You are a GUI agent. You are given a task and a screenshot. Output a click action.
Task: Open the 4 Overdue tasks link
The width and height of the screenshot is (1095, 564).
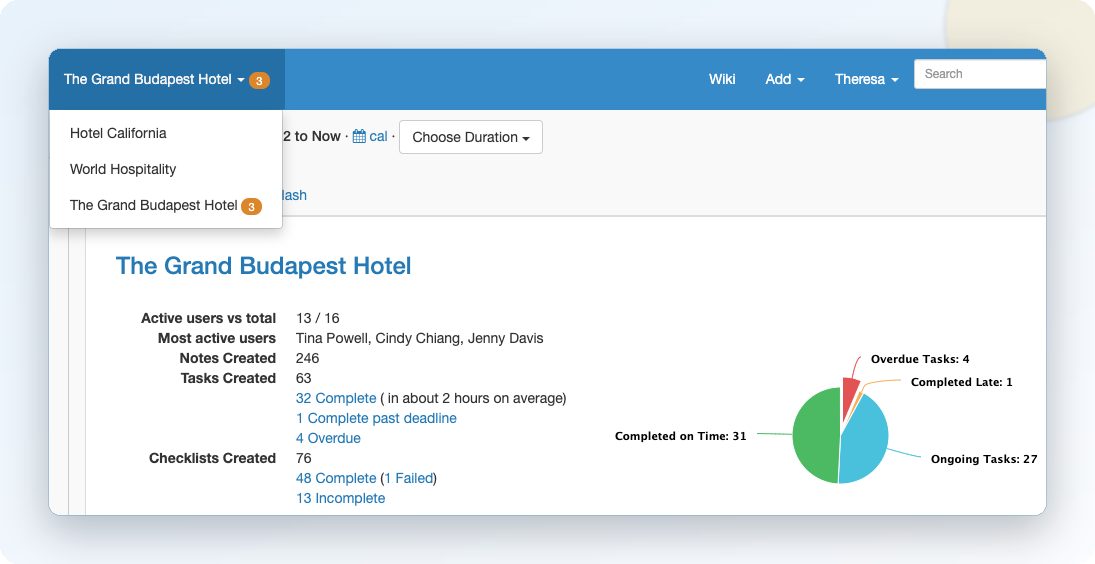click(328, 438)
